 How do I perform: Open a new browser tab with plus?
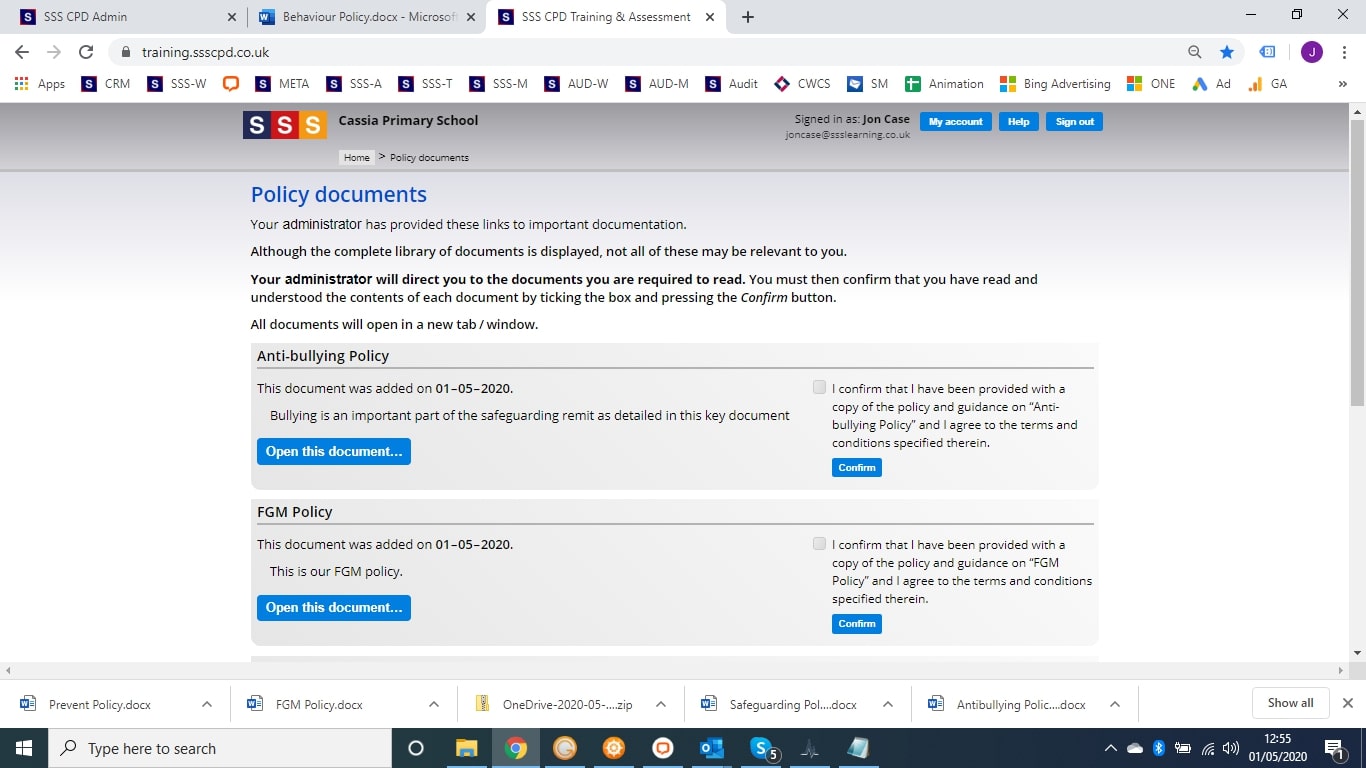pyautogui.click(x=748, y=17)
